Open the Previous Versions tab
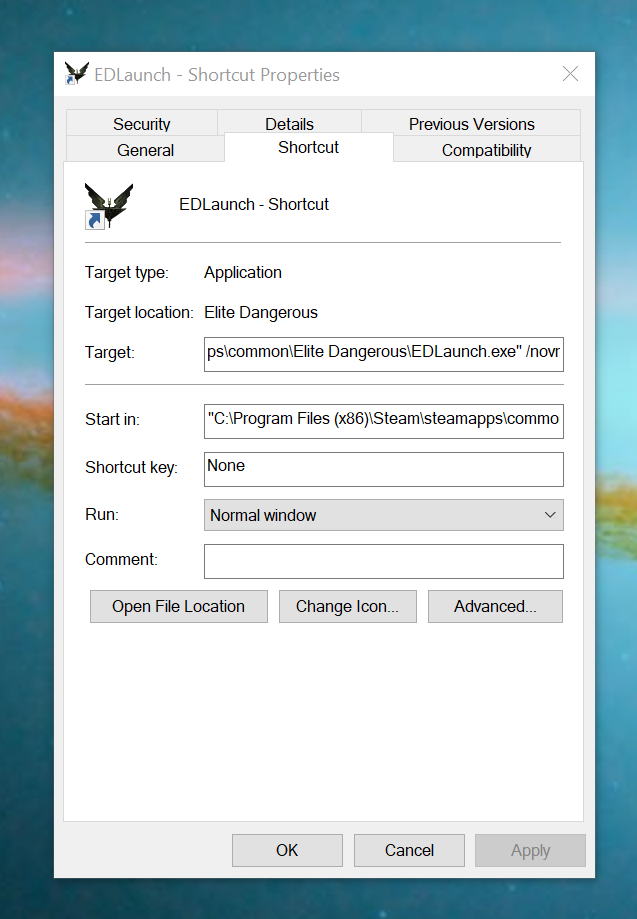 471,124
